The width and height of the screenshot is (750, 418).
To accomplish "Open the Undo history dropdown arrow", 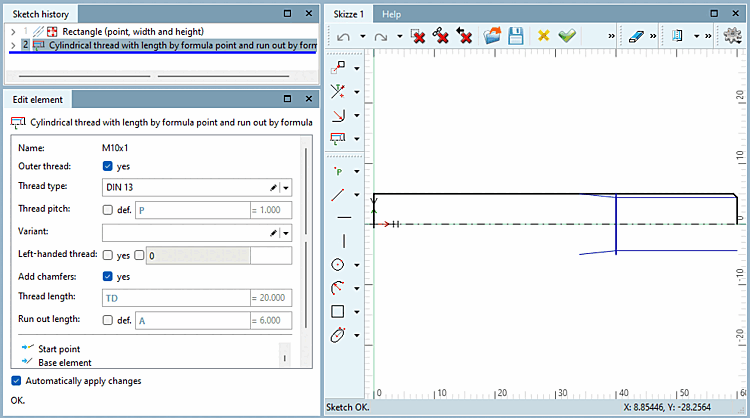I will point(363,36).
